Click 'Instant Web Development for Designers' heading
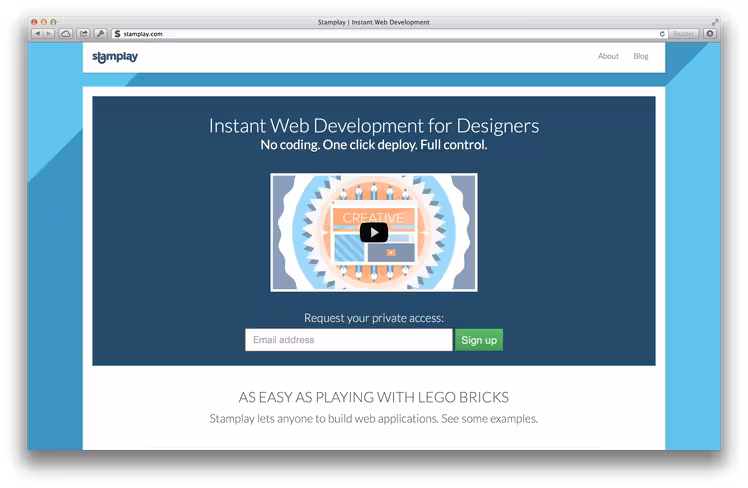Image resolution: width=748 pixels, height=488 pixels. click(374, 126)
